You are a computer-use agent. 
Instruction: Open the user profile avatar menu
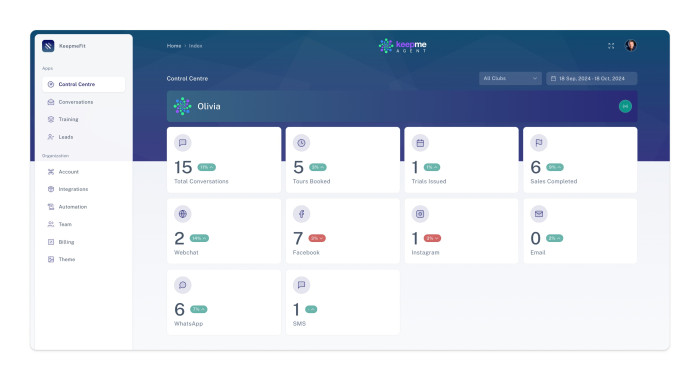point(630,46)
